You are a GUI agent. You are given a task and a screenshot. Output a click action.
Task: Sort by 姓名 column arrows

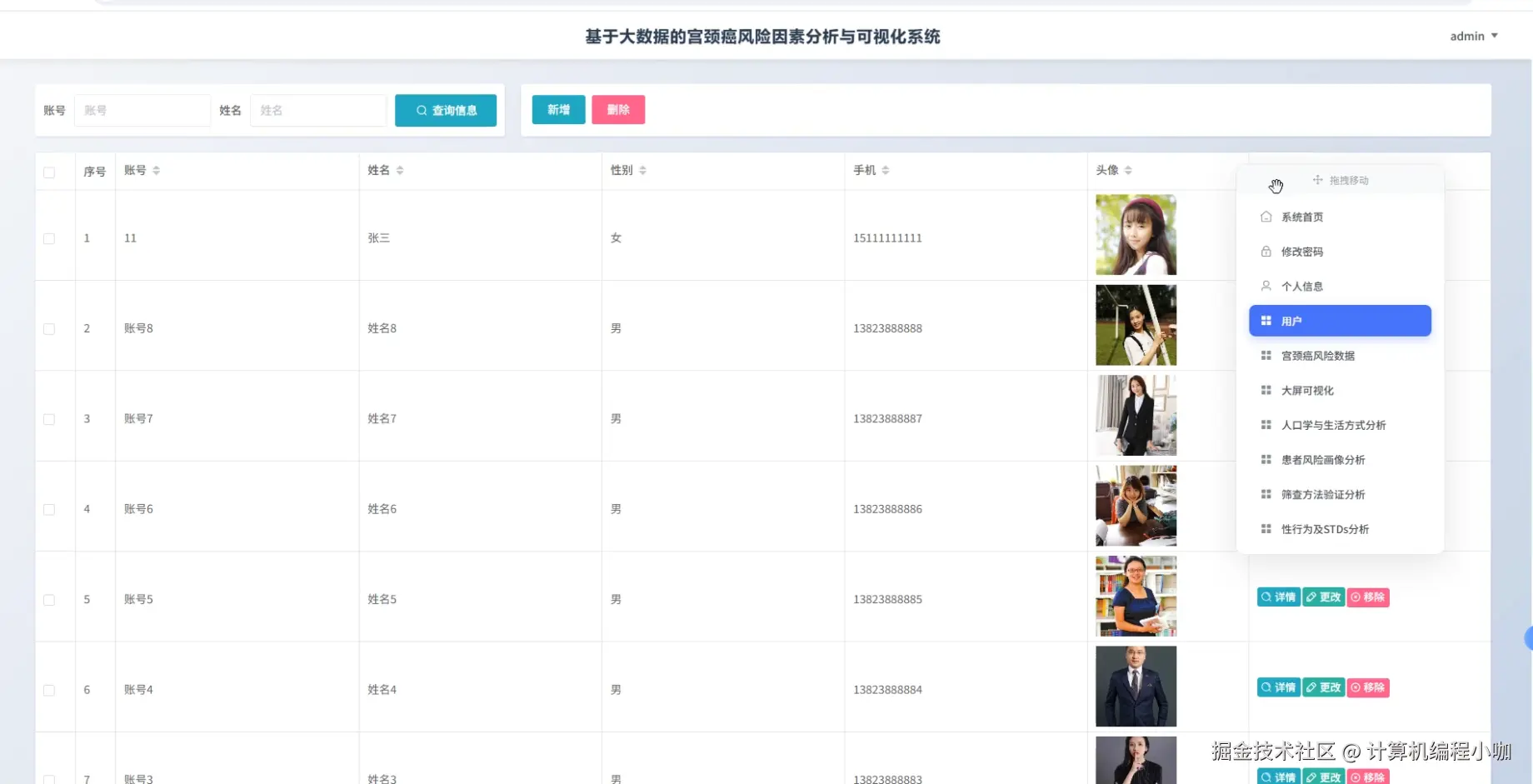click(x=400, y=170)
